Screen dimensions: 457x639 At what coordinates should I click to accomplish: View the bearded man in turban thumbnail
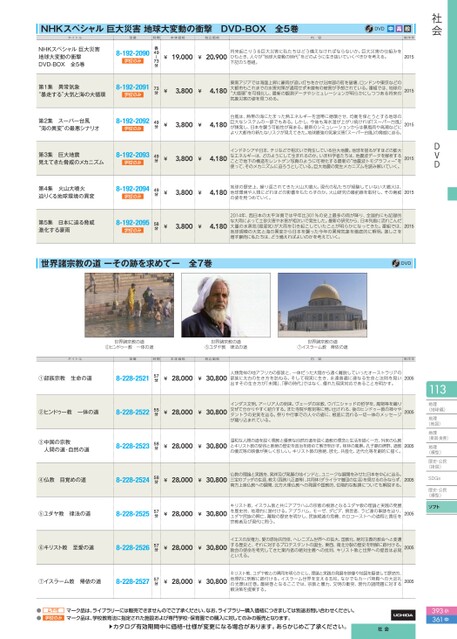point(226,305)
